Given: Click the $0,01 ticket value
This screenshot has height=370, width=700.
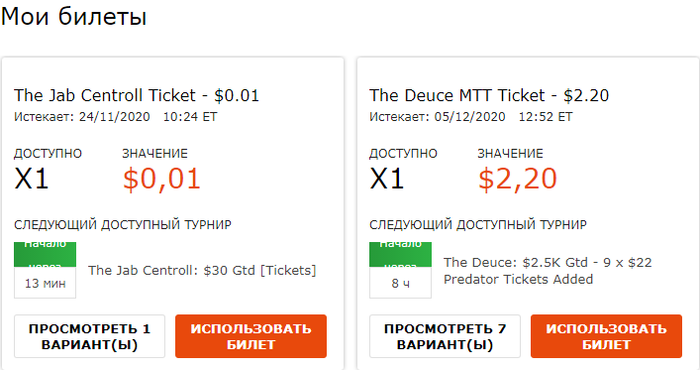Looking at the screenshot, I should [x=162, y=179].
